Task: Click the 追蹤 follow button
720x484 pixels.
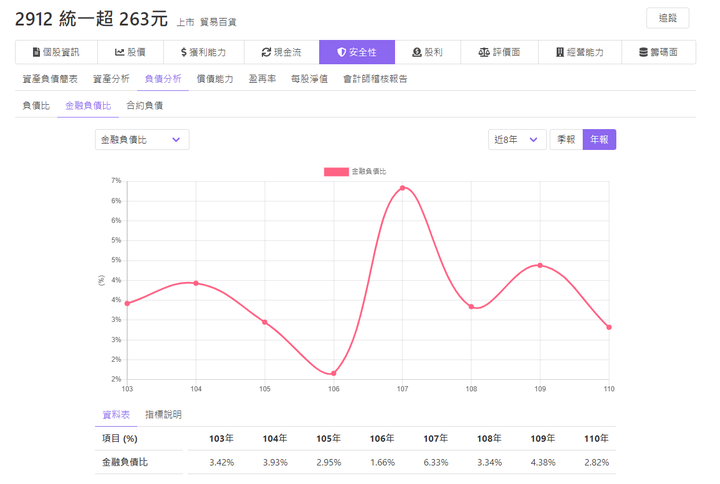Action: coord(668,18)
